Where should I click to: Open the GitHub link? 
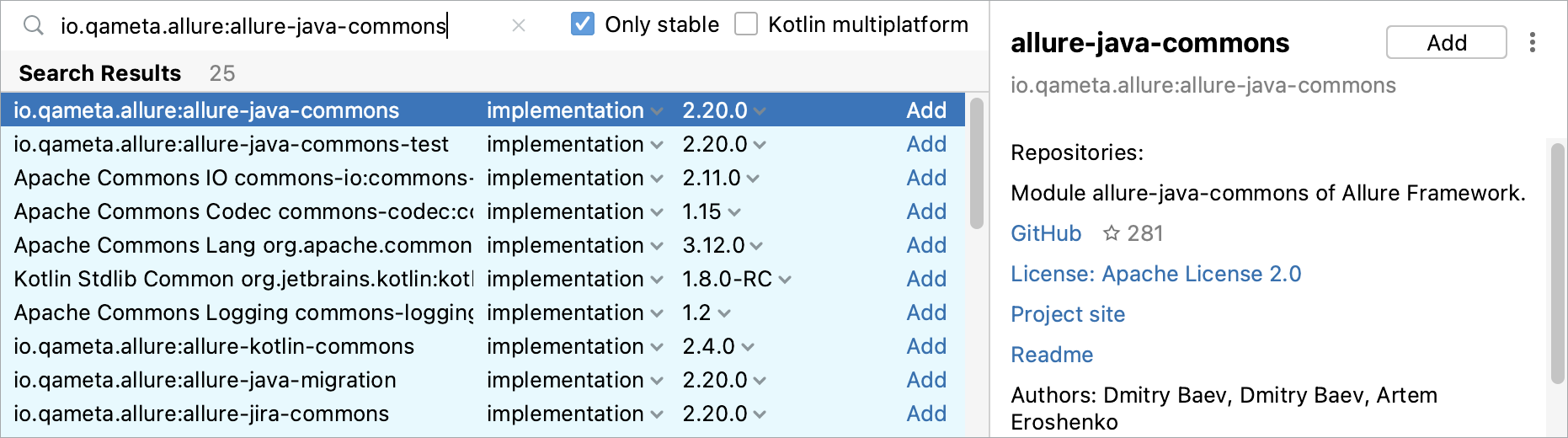tap(1046, 233)
